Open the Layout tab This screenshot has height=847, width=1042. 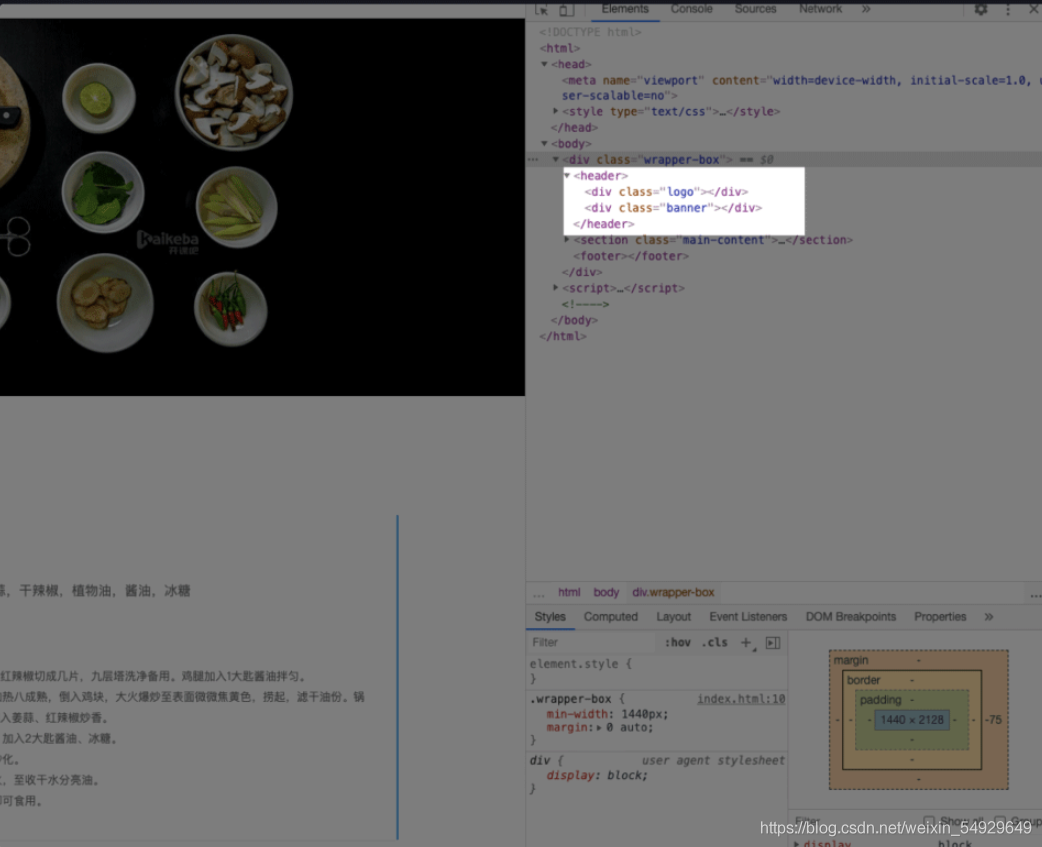pyautogui.click(x=673, y=616)
